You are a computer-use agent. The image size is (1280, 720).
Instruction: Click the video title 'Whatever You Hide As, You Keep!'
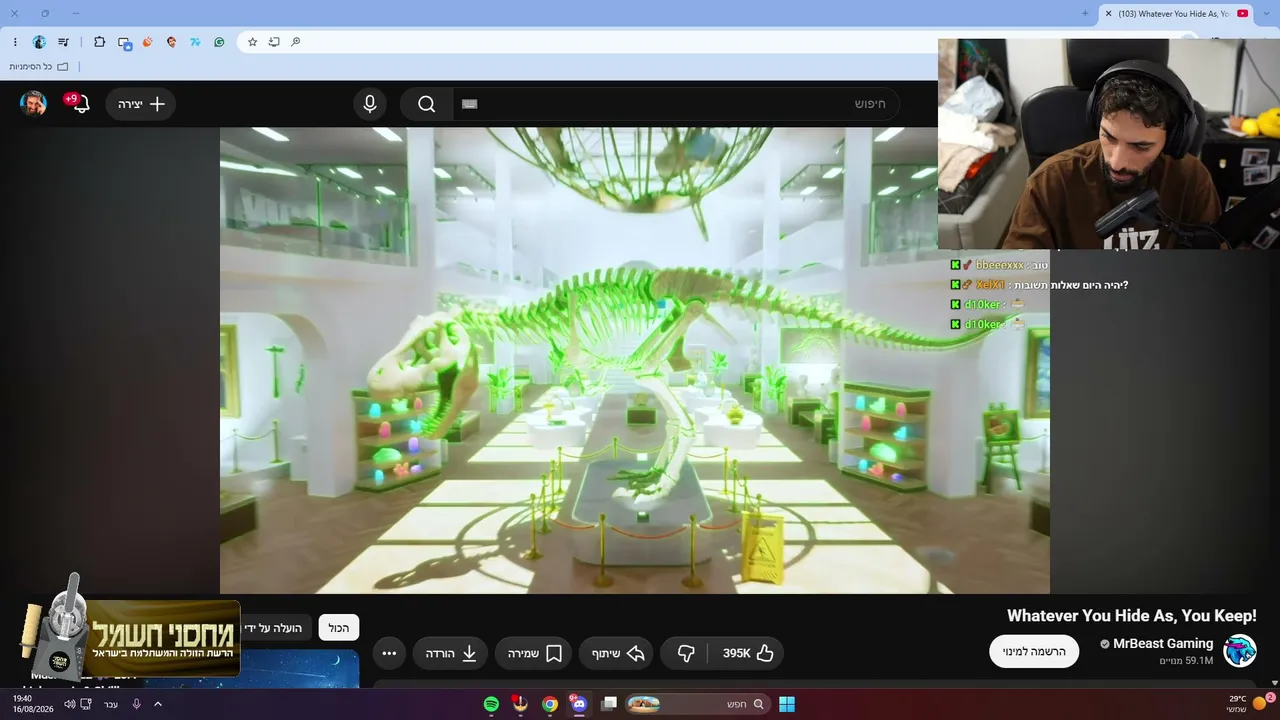(x=1132, y=616)
